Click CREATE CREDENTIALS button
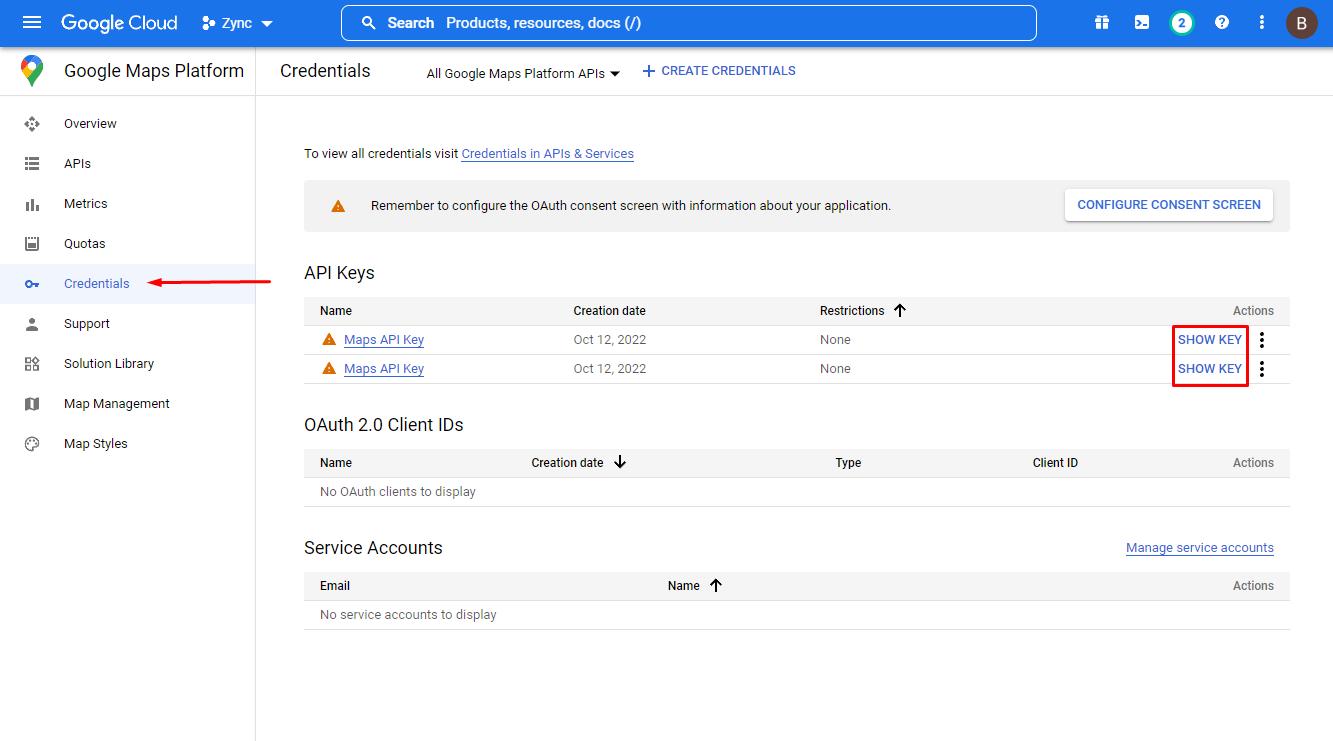The height and width of the screenshot is (741, 1333). click(x=719, y=71)
